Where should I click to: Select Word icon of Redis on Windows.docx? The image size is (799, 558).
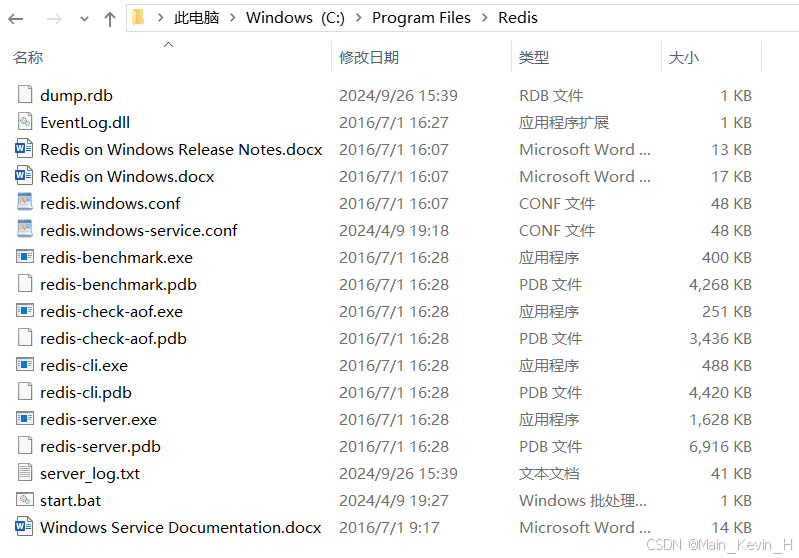click(x=24, y=176)
